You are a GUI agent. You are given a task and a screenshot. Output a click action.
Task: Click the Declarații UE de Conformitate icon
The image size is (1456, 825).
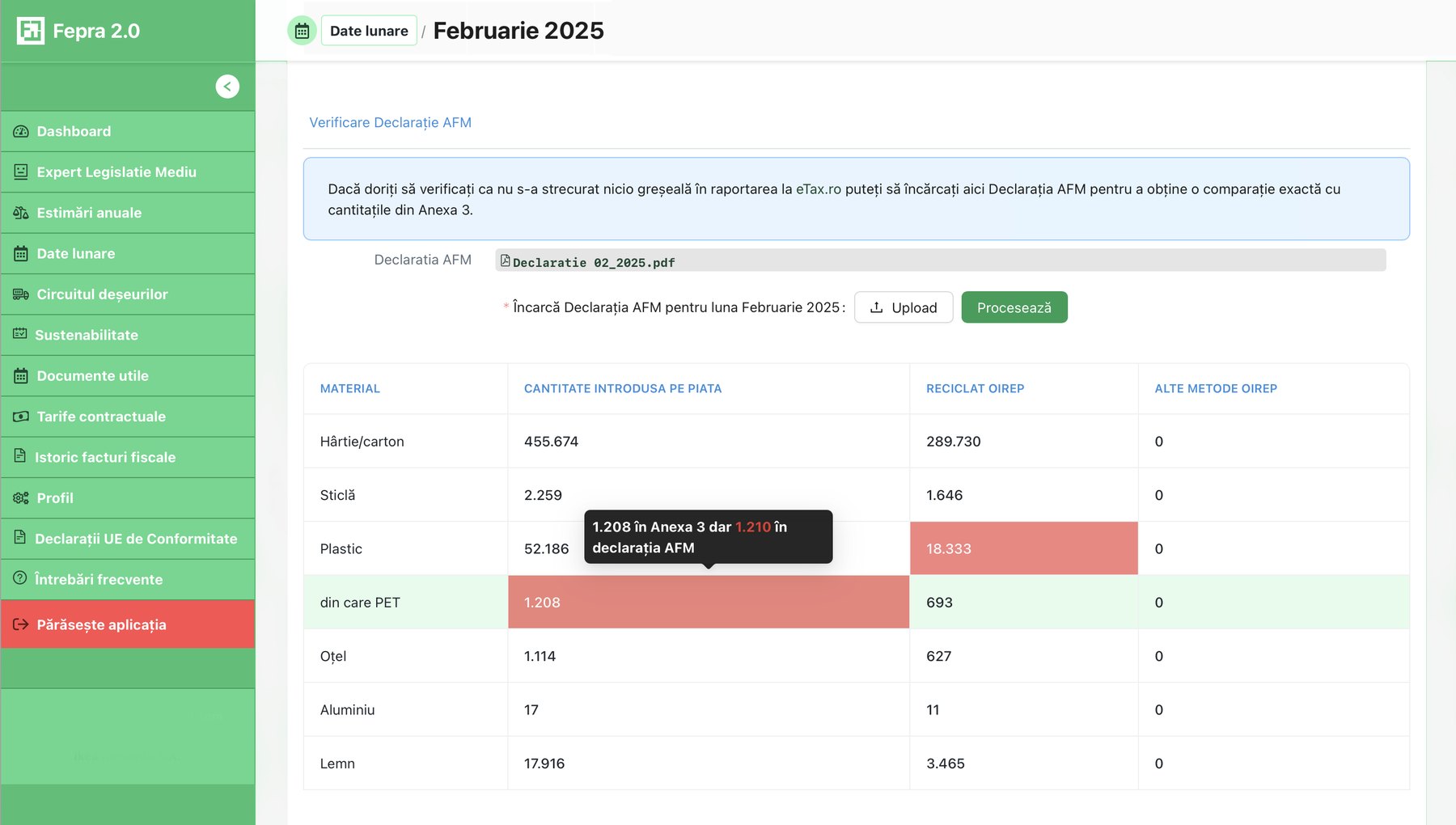[x=20, y=537]
